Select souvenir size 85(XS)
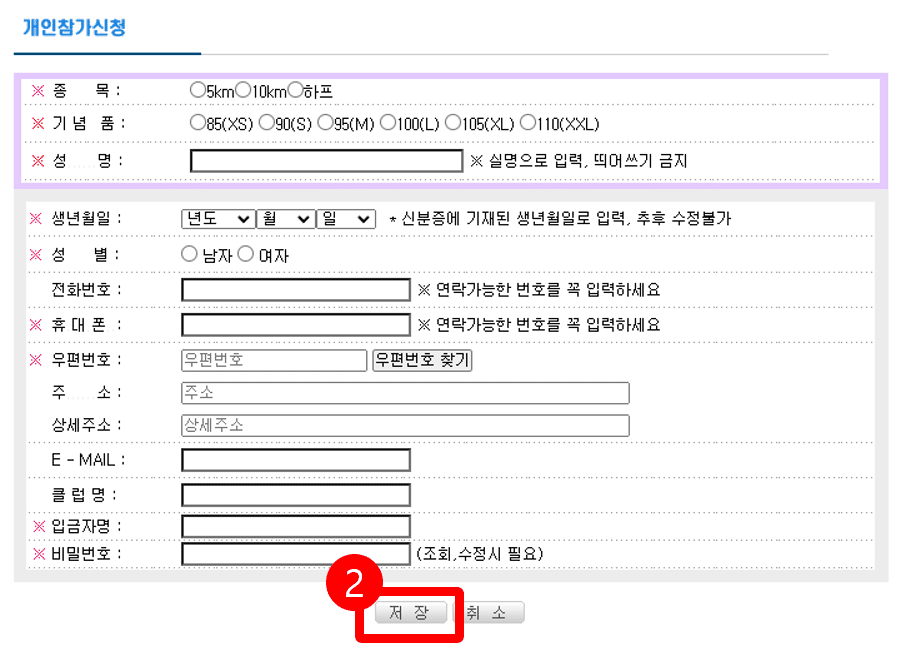The image size is (901, 651). coord(195,122)
